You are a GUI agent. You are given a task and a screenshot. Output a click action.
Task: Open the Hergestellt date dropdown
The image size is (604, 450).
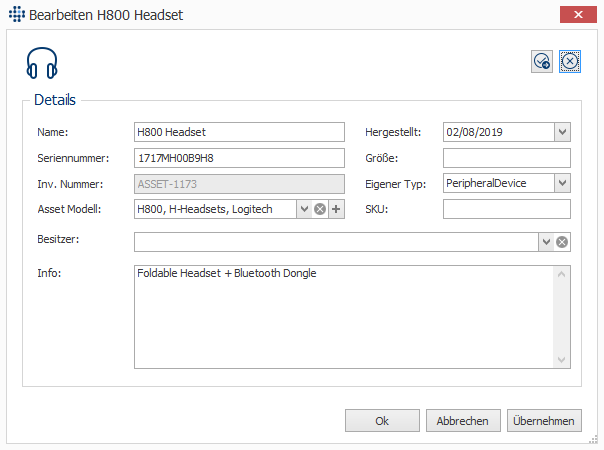(x=562, y=132)
